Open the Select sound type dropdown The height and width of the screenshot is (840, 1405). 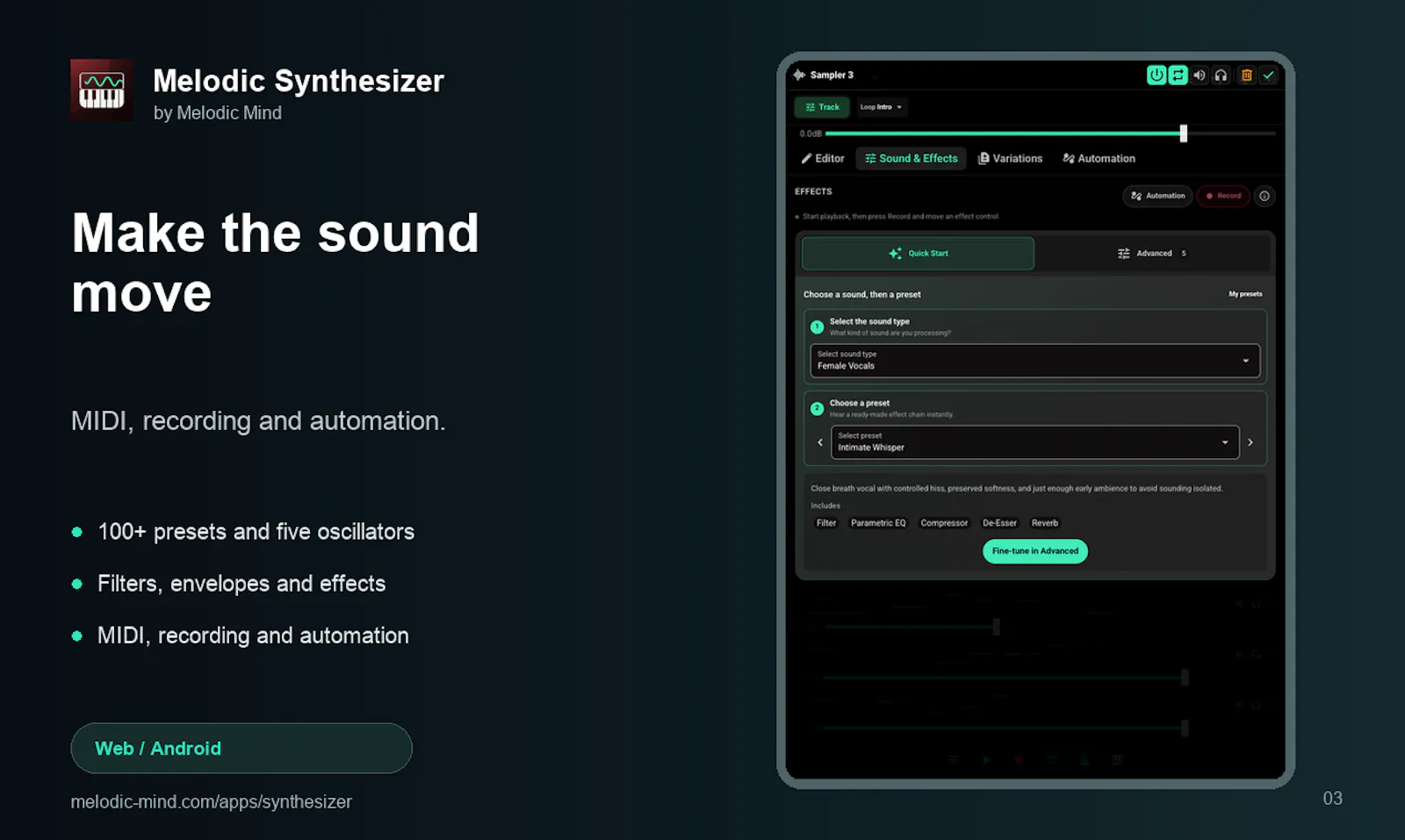click(x=1034, y=361)
